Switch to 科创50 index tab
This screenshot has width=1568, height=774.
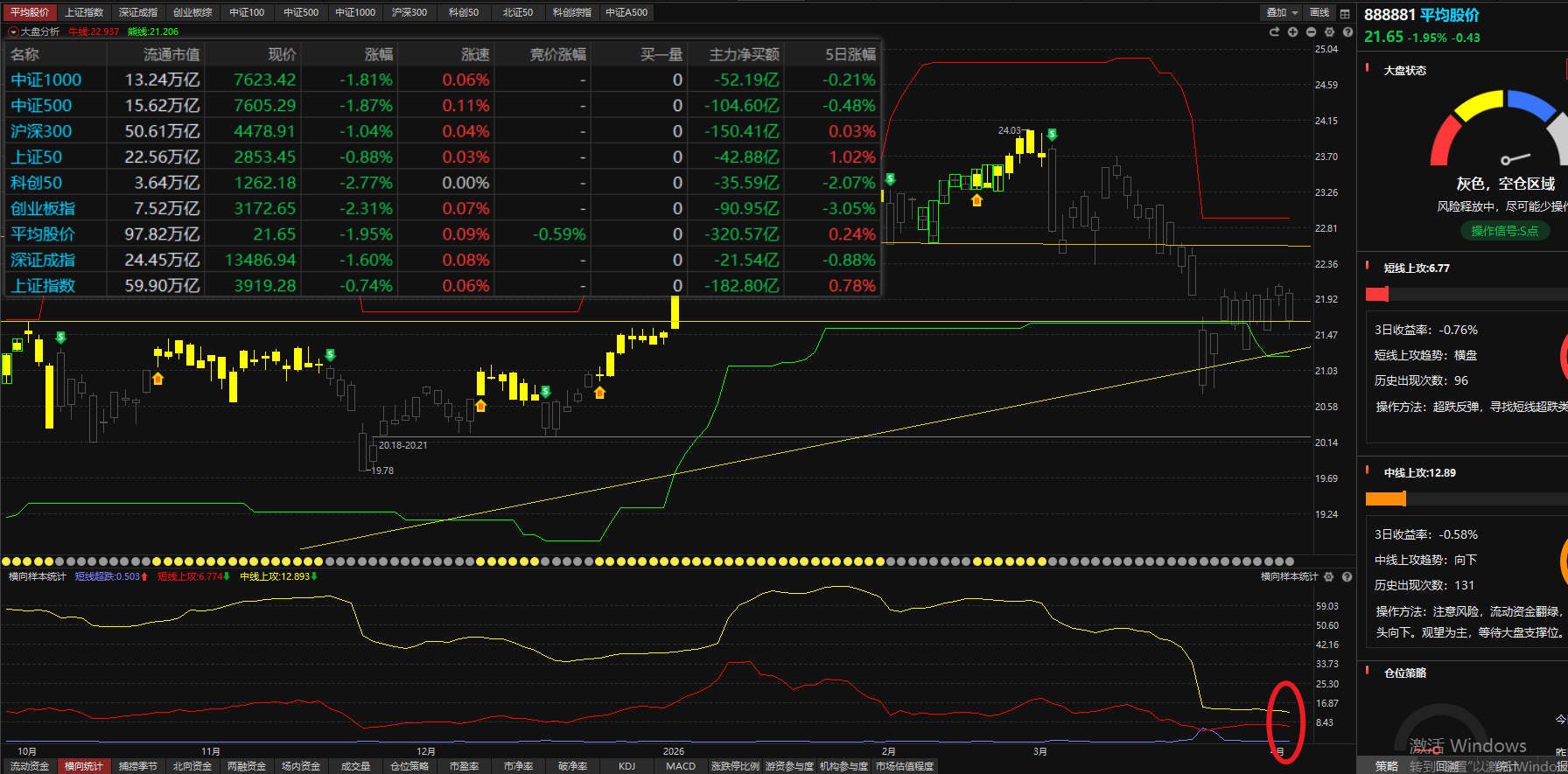pos(464,13)
